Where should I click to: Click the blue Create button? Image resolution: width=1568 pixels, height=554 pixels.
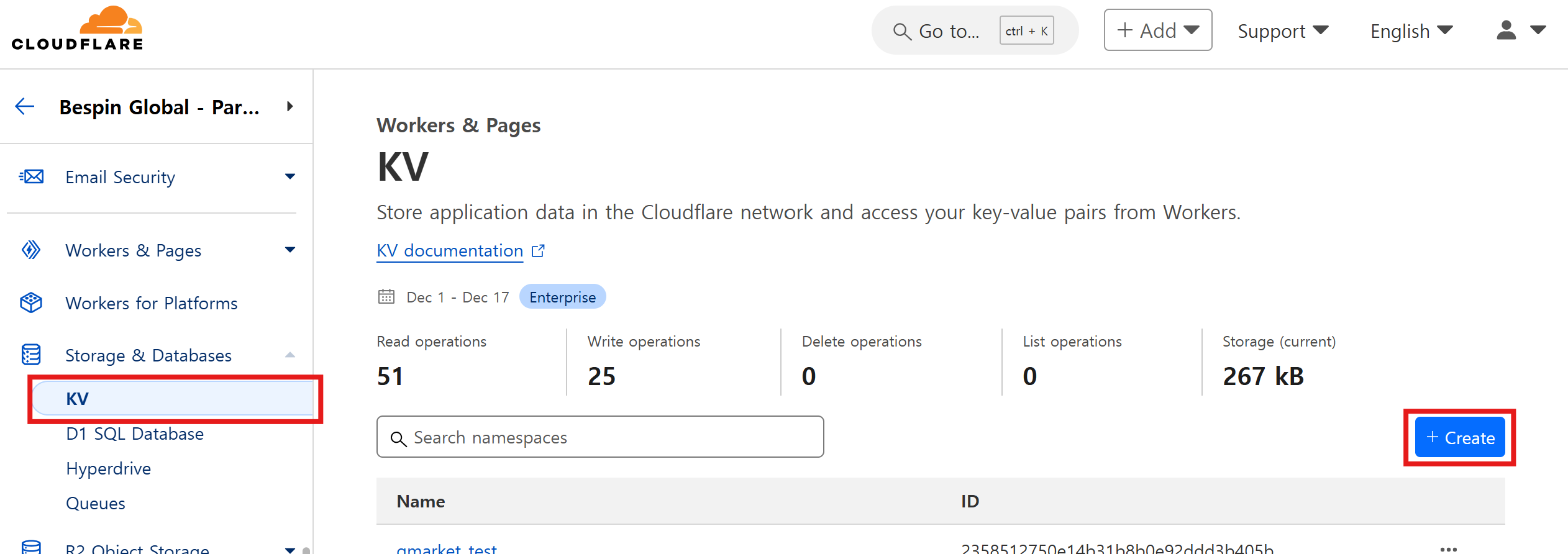click(x=1459, y=438)
